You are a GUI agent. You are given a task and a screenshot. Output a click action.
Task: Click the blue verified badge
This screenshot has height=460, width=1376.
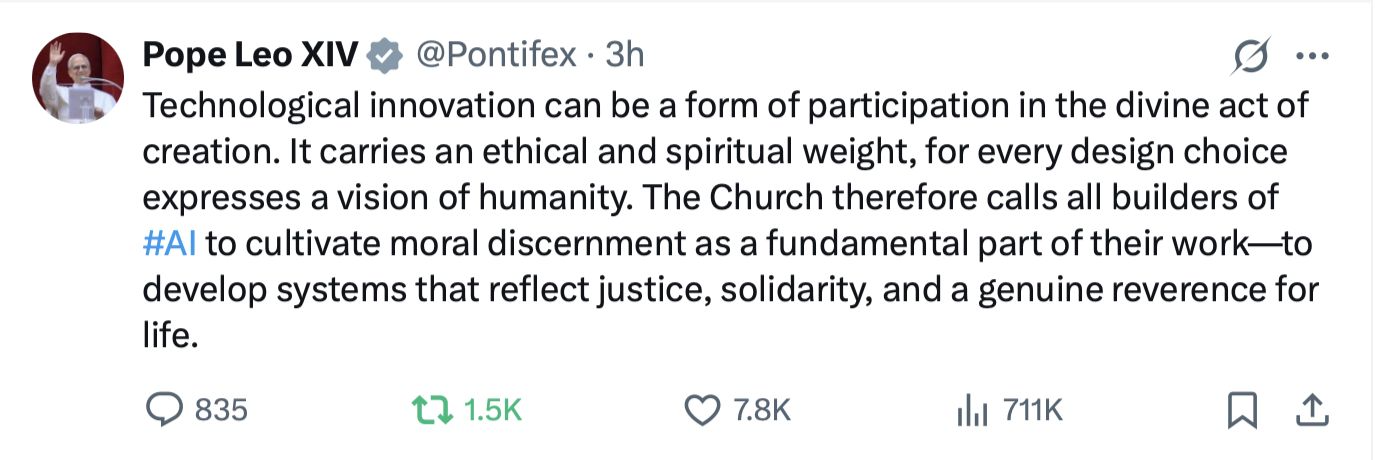pos(383,55)
